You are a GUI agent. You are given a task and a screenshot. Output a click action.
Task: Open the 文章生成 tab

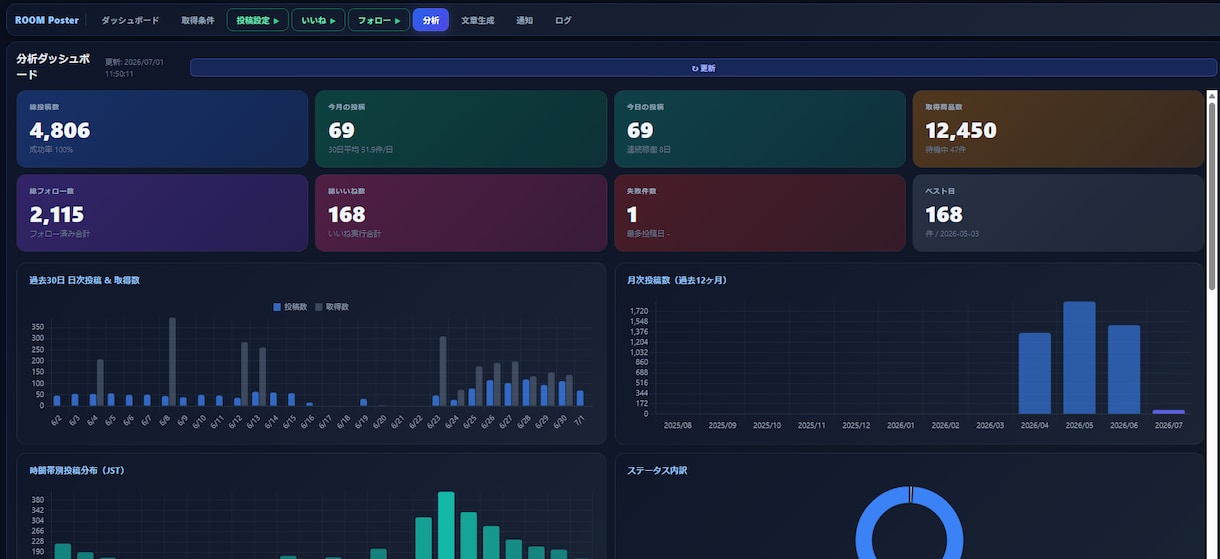tap(478, 20)
